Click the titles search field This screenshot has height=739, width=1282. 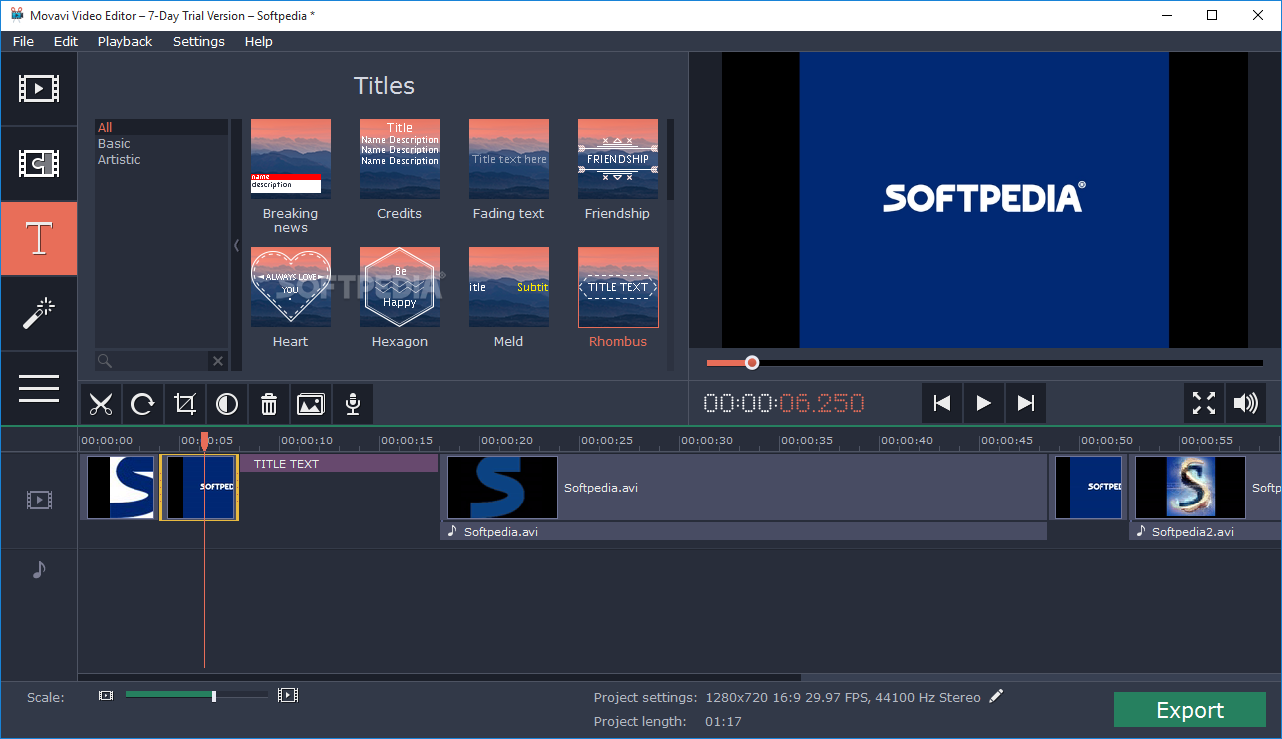point(151,361)
